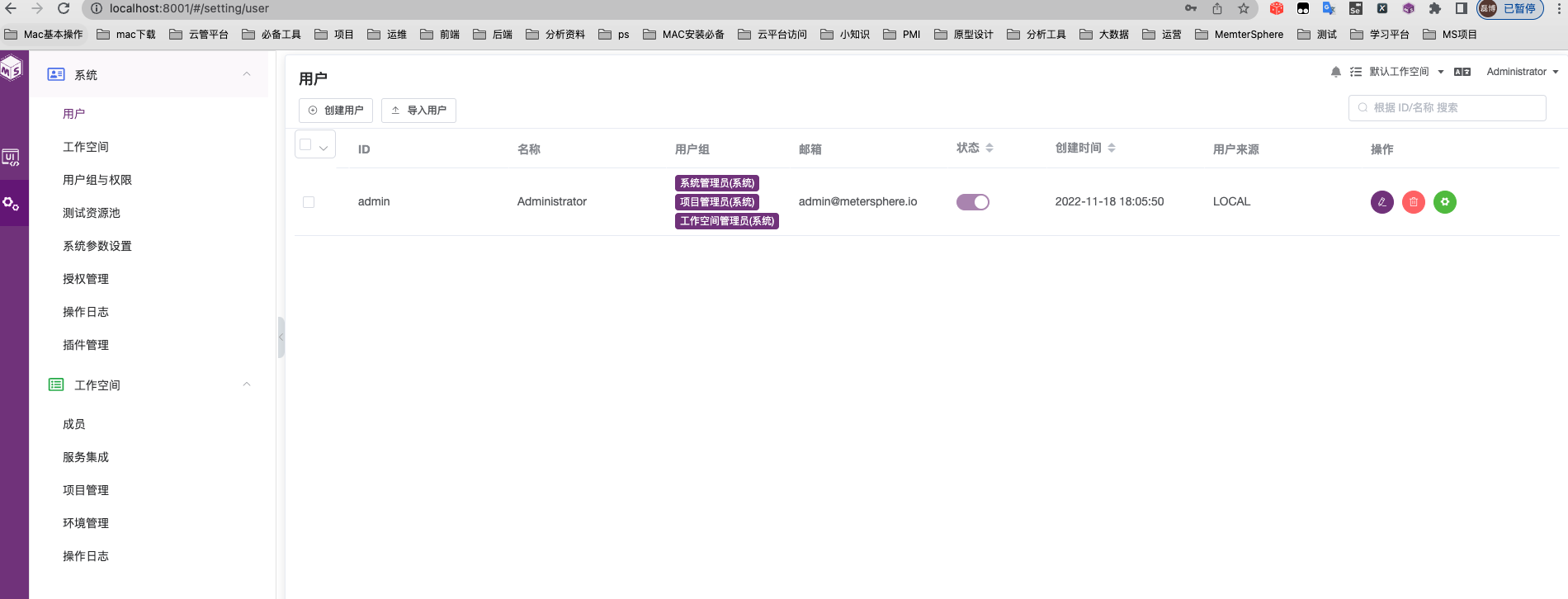The height and width of the screenshot is (599, 1568).
Task: Collapse the sidebar with the splitter handle
Action: (281, 337)
